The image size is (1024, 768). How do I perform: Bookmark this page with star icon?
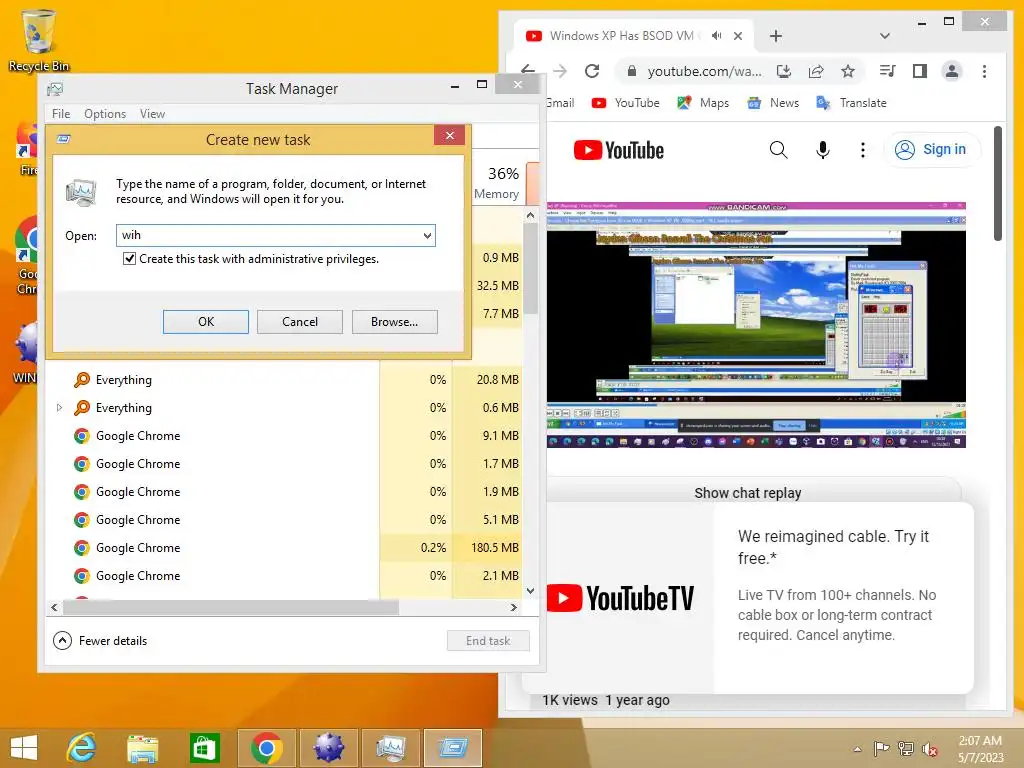pos(848,71)
